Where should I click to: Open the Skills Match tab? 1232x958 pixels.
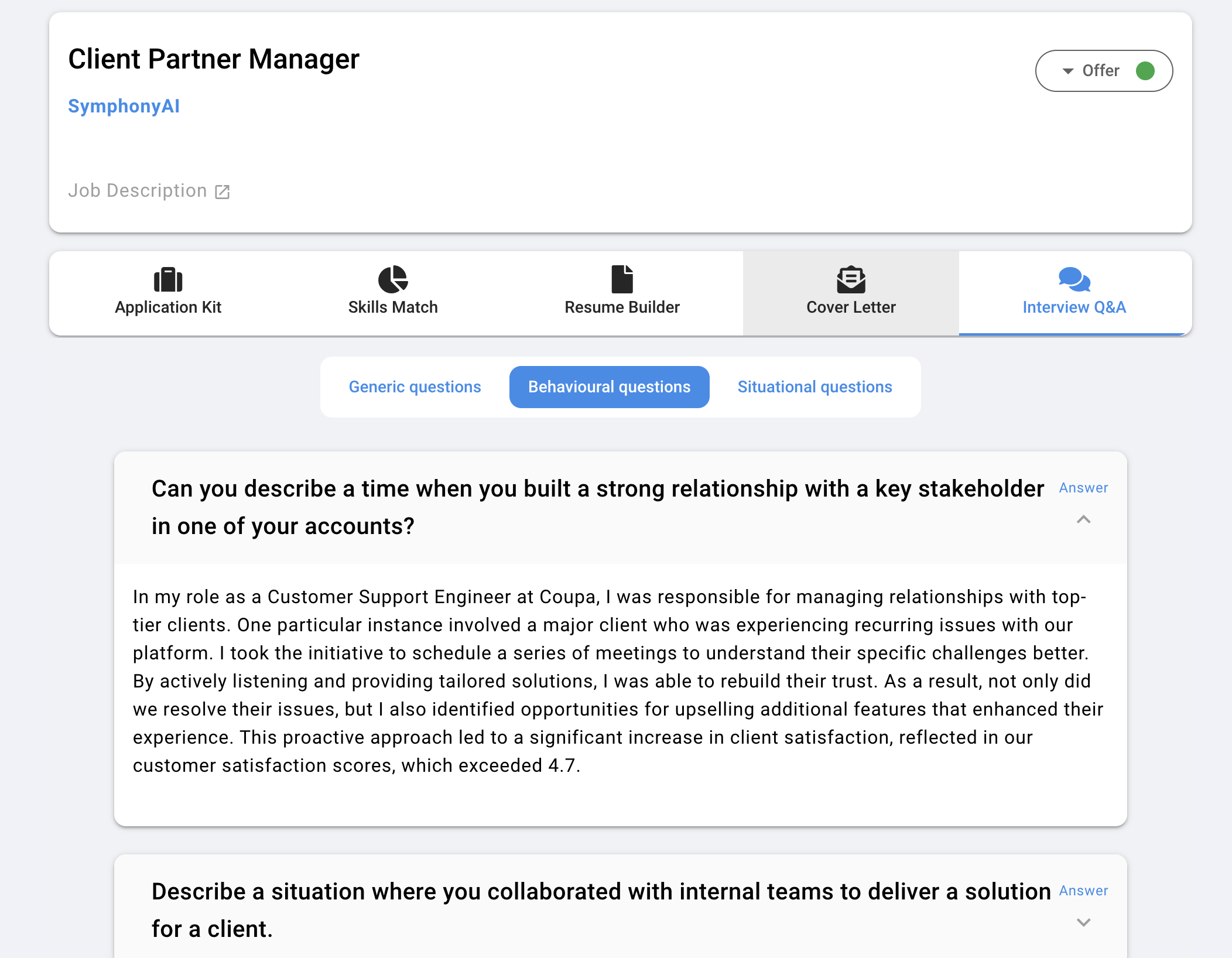point(393,307)
